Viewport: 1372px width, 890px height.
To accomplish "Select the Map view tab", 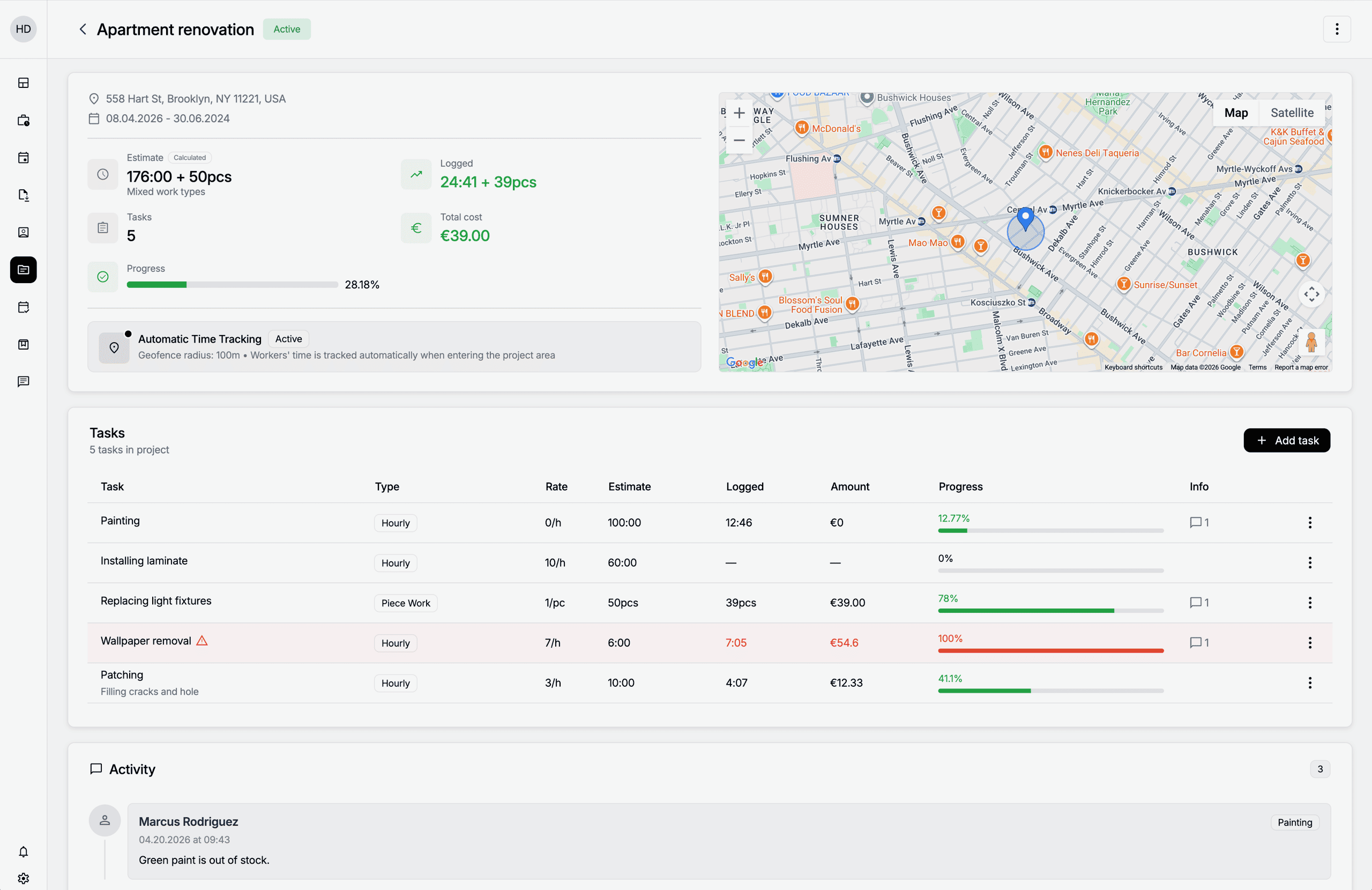I will pyautogui.click(x=1236, y=113).
